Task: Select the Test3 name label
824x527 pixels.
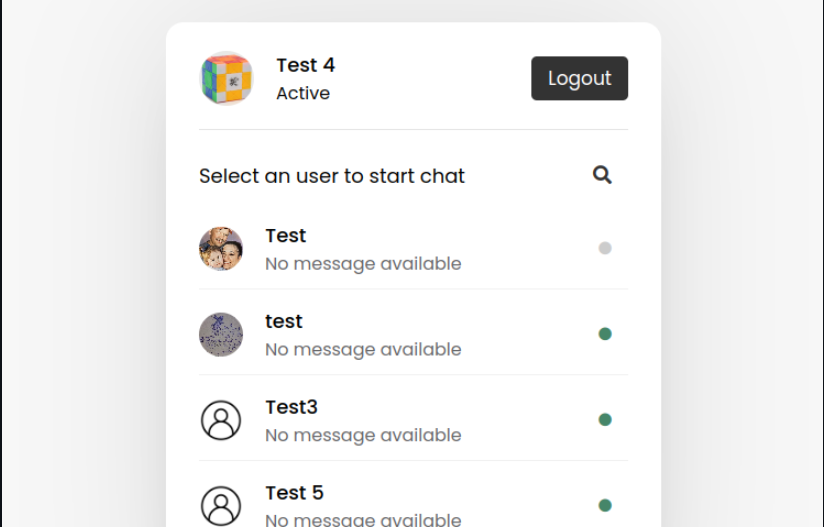Action: point(292,407)
